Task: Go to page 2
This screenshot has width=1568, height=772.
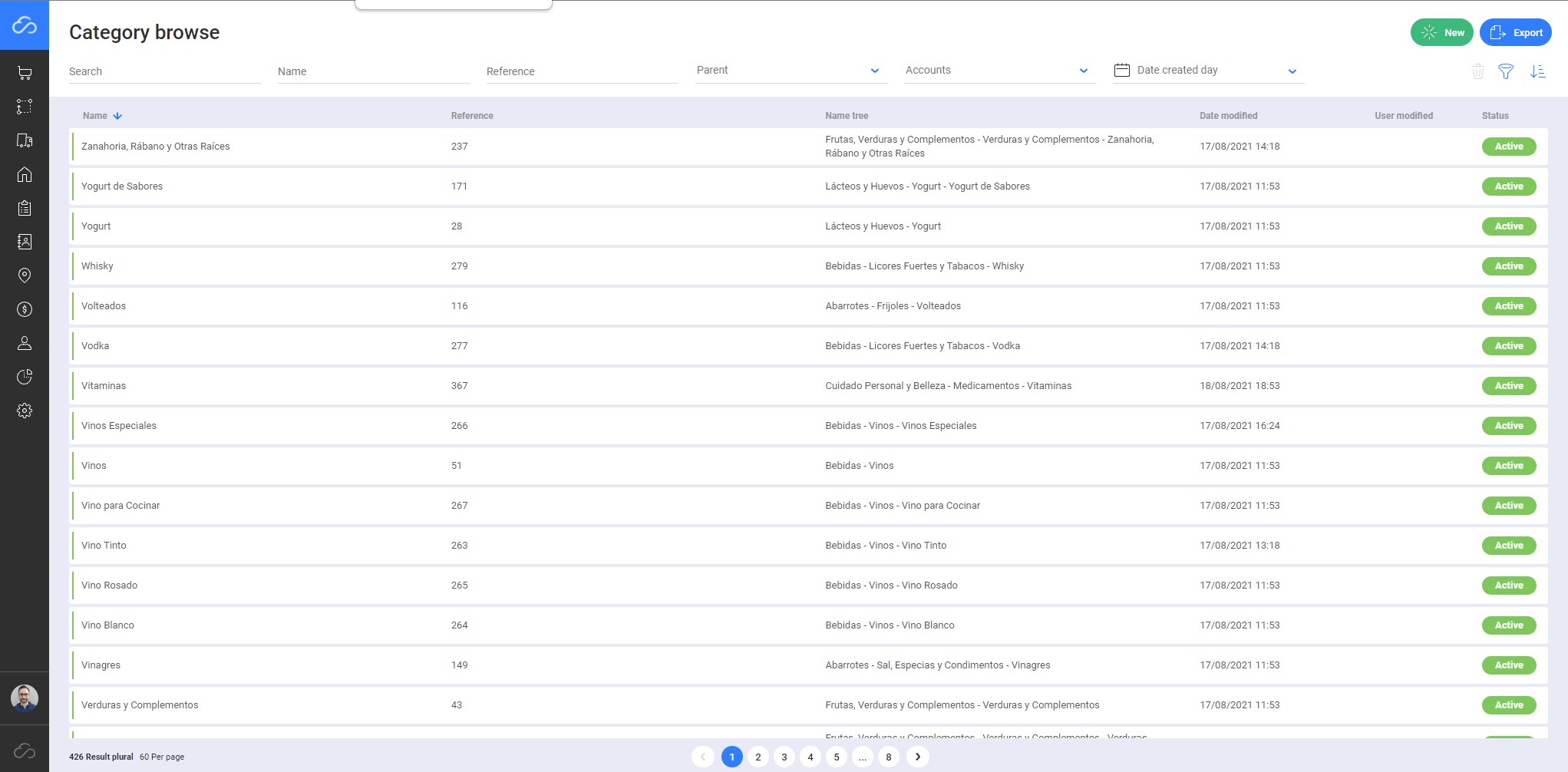Action: pos(758,757)
